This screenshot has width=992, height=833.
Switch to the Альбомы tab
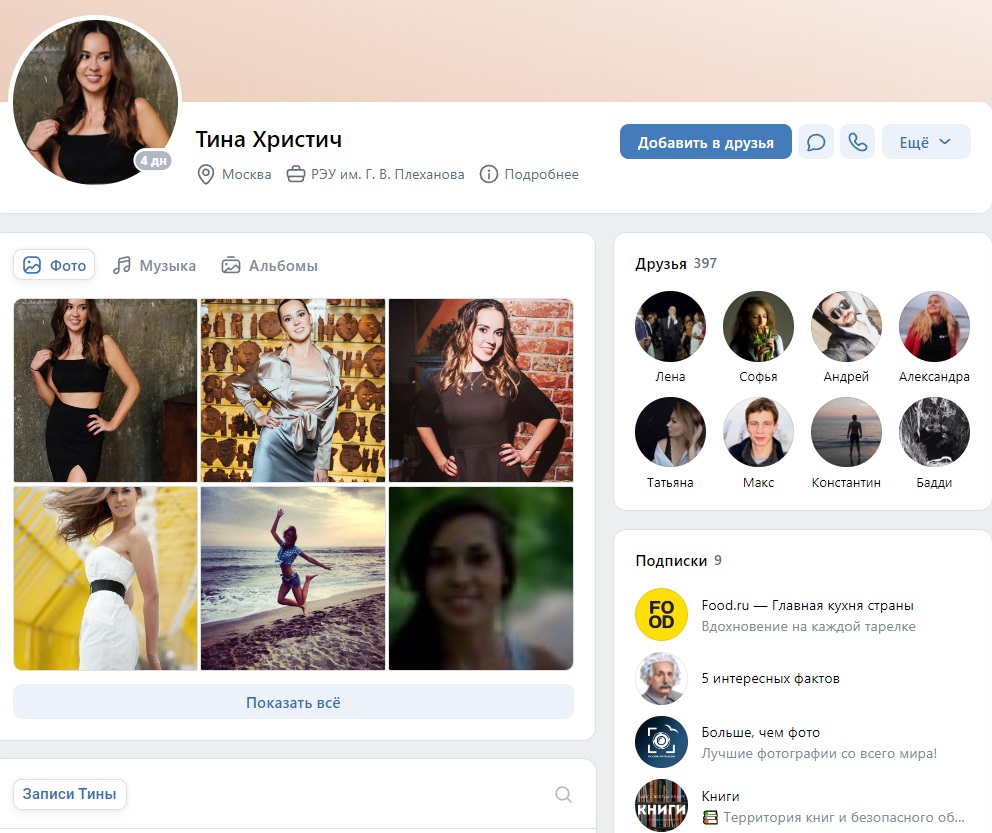(270, 266)
